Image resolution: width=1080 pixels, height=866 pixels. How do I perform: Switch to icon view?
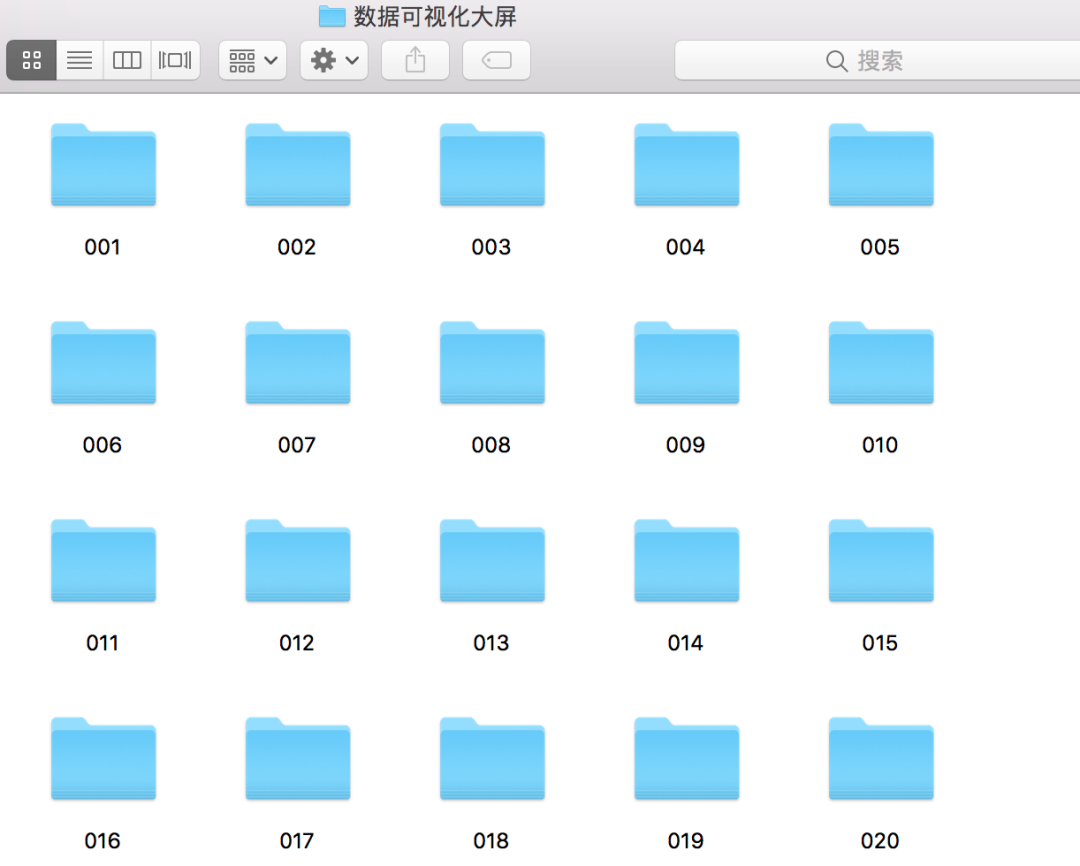tap(32, 61)
